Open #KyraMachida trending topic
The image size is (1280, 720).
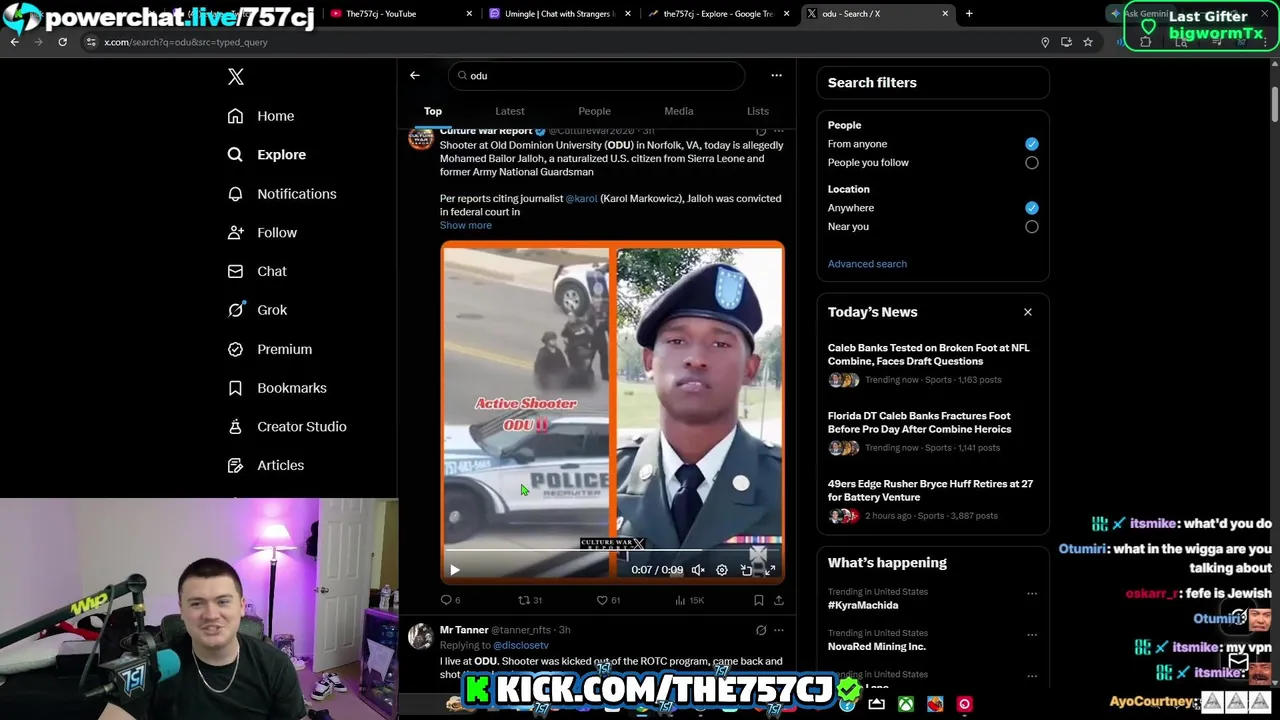(863, 605)
